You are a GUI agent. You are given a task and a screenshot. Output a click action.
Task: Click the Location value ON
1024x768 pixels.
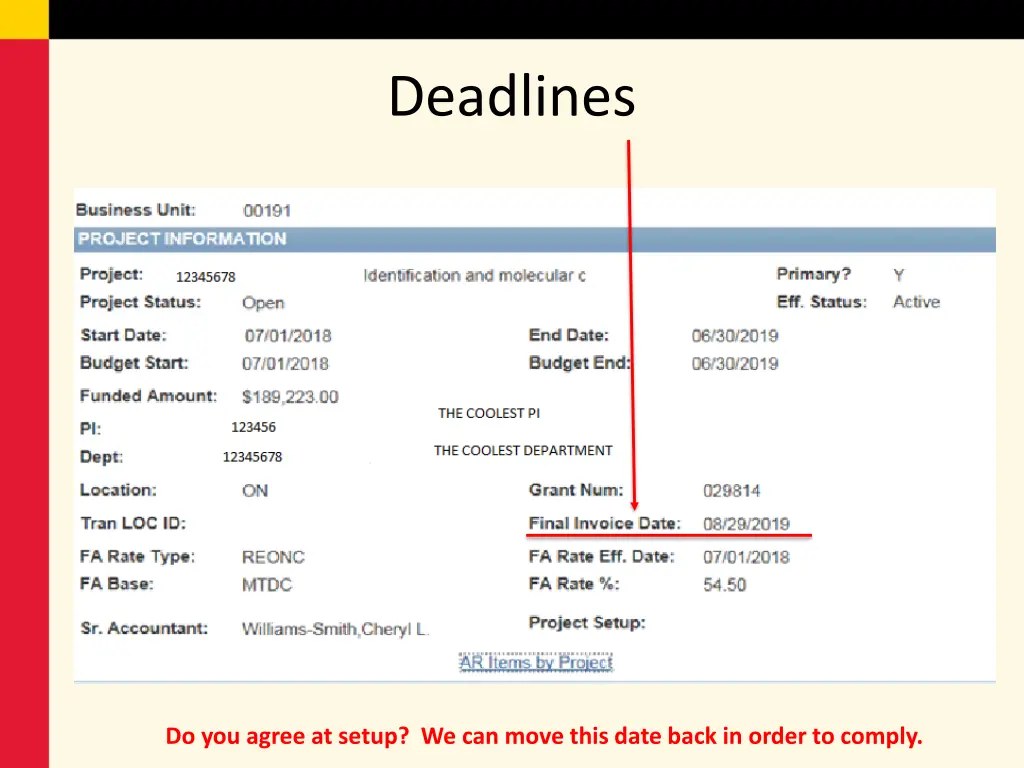[x=255, y=491]
